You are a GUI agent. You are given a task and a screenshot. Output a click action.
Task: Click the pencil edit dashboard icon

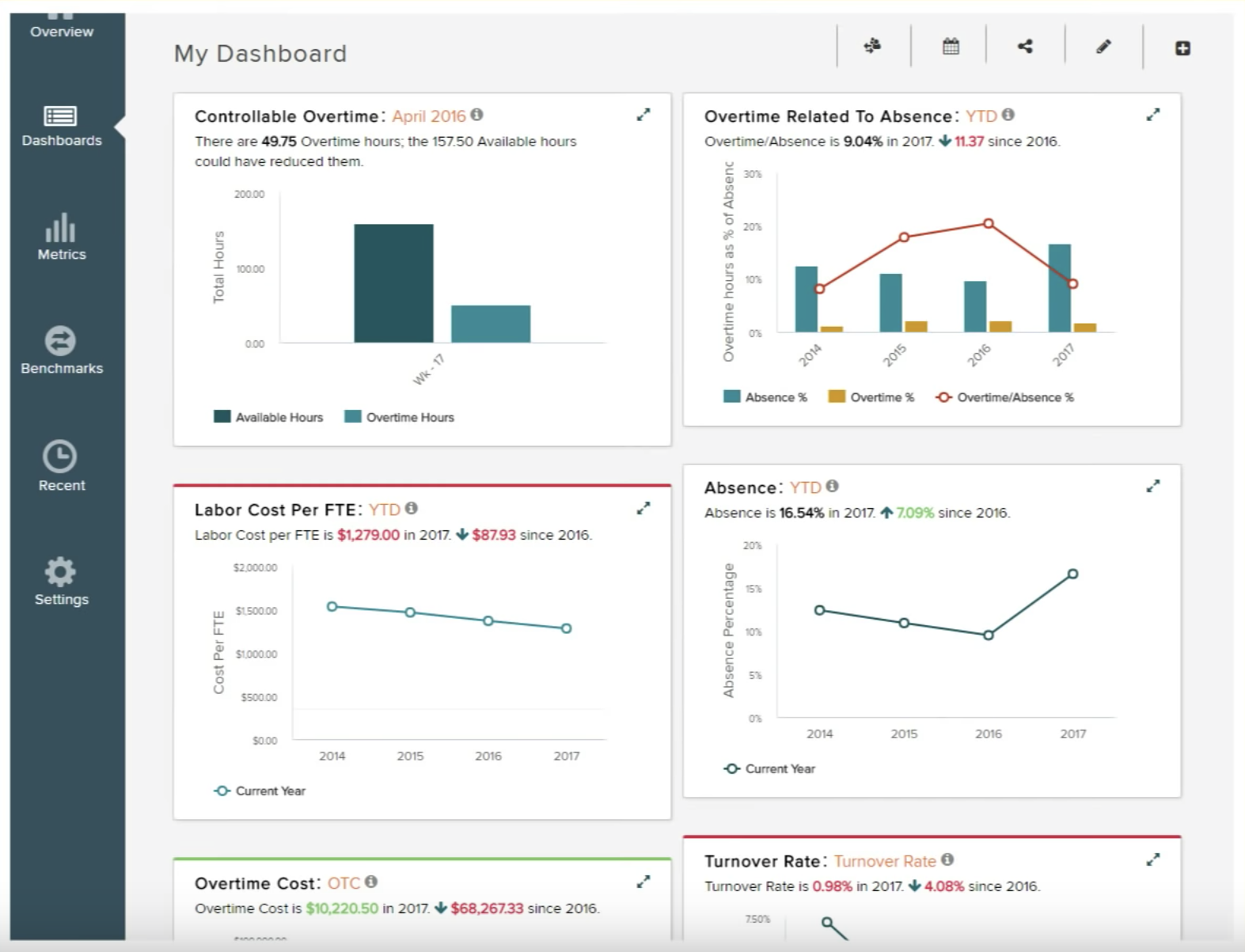click(1103, 47)
